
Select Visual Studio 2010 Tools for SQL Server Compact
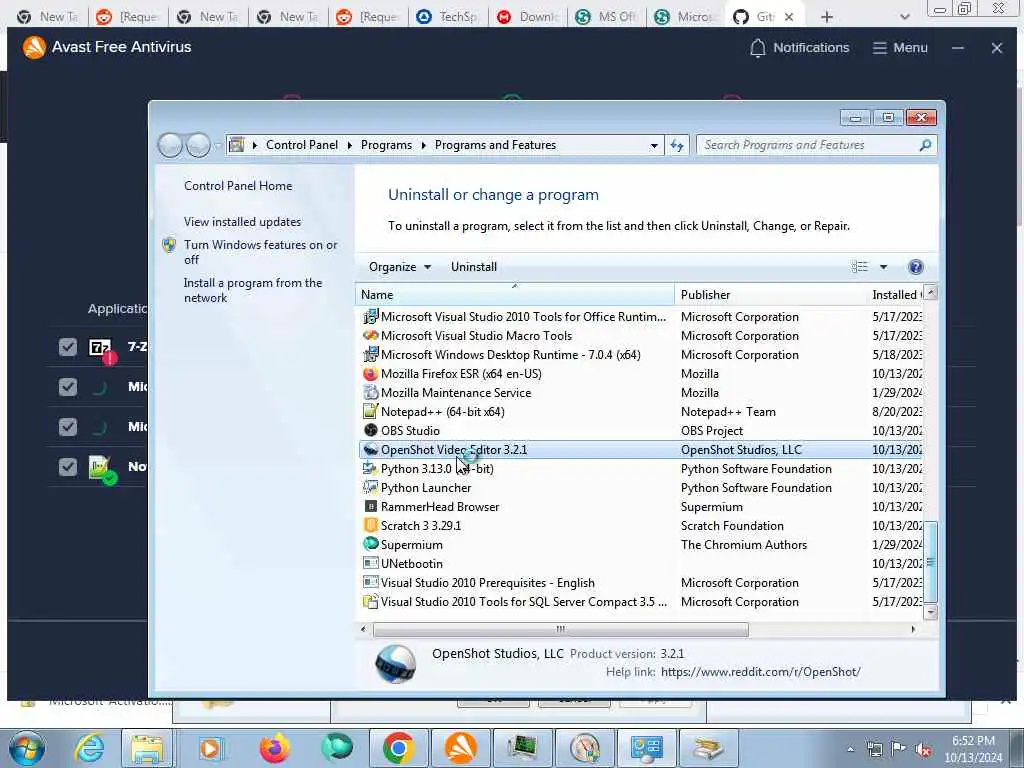(x=640, y=601)
